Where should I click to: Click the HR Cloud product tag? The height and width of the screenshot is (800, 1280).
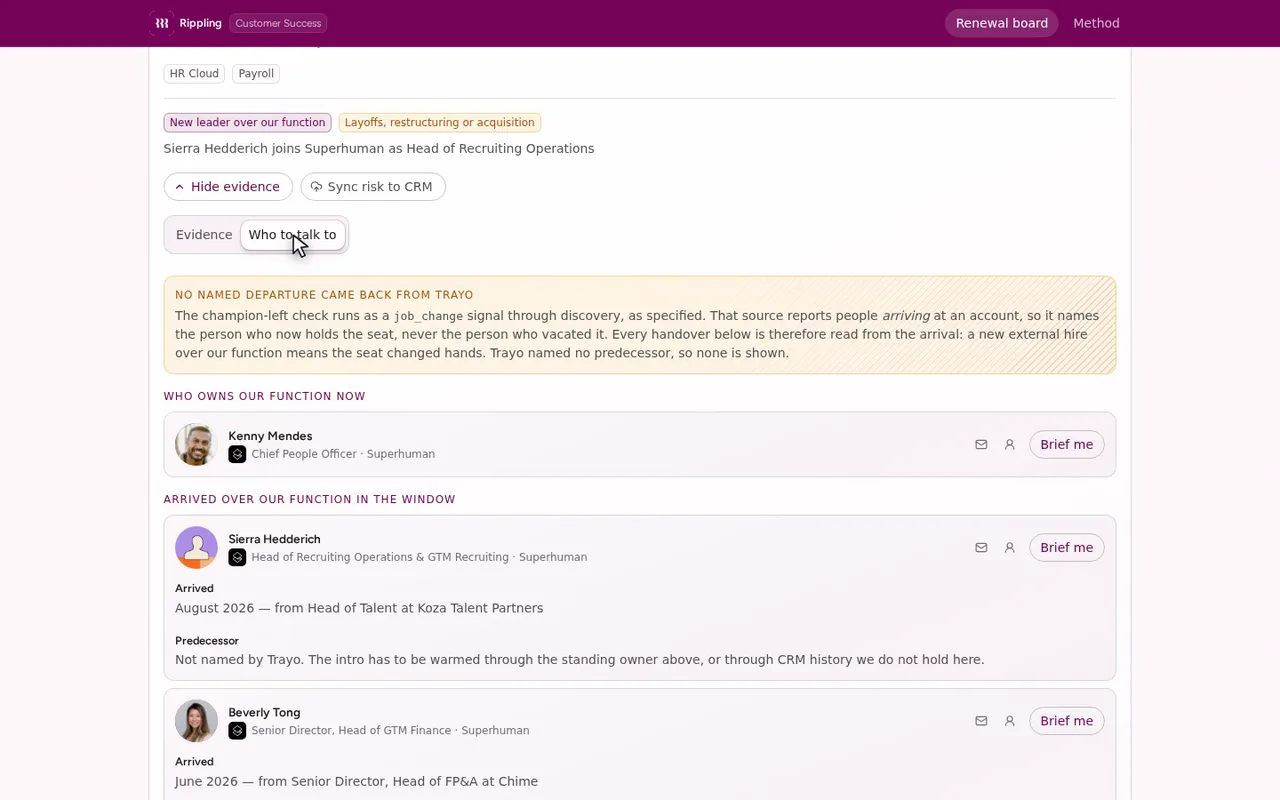(x=194, y=74)
